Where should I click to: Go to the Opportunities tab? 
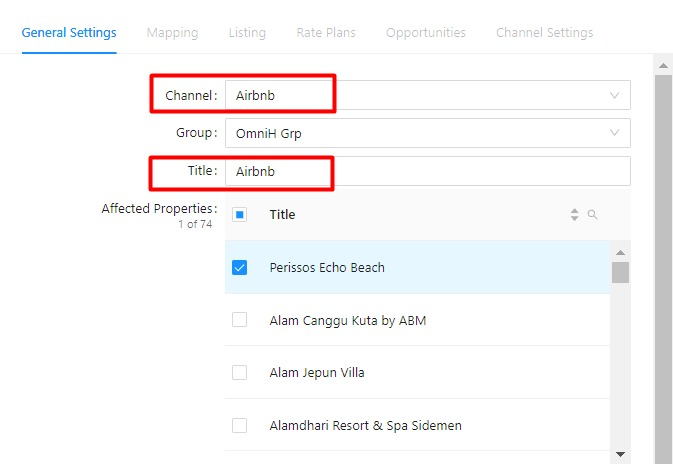[426, 33]
